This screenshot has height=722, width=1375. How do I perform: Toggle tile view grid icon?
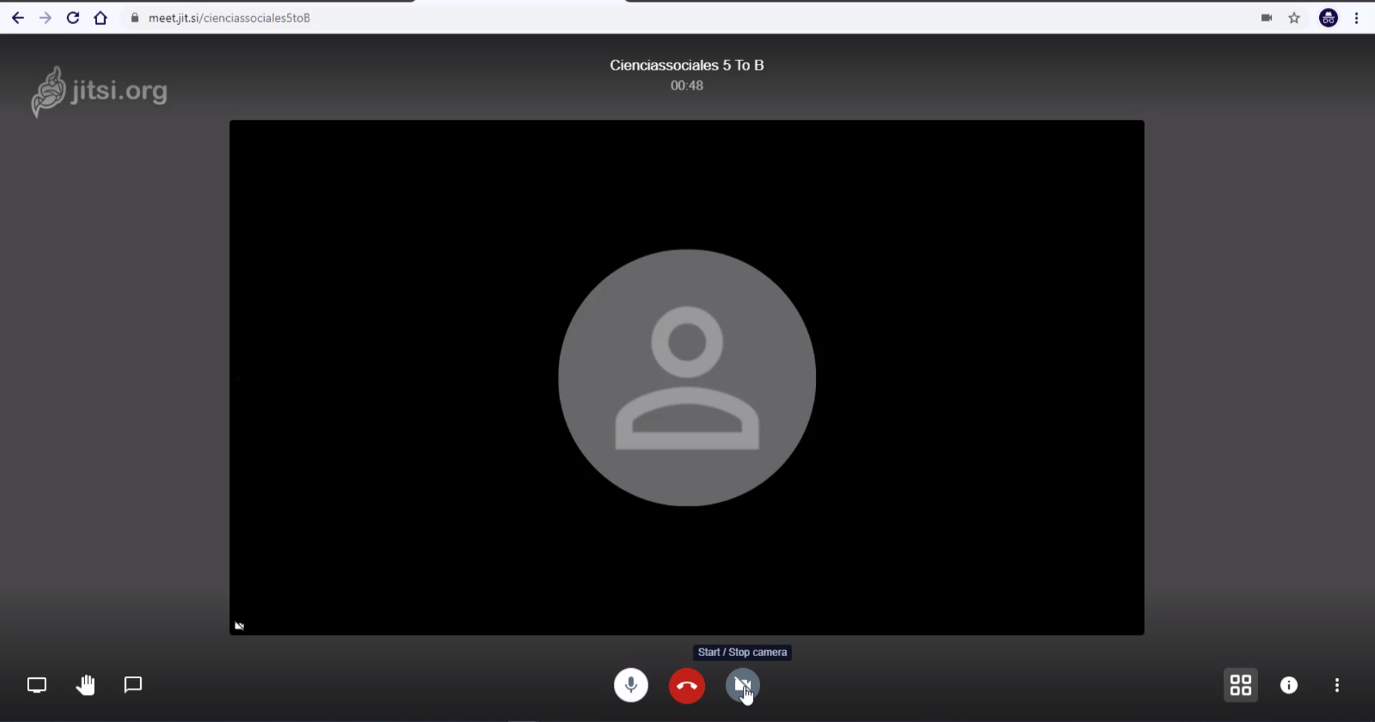(1241, 685)
